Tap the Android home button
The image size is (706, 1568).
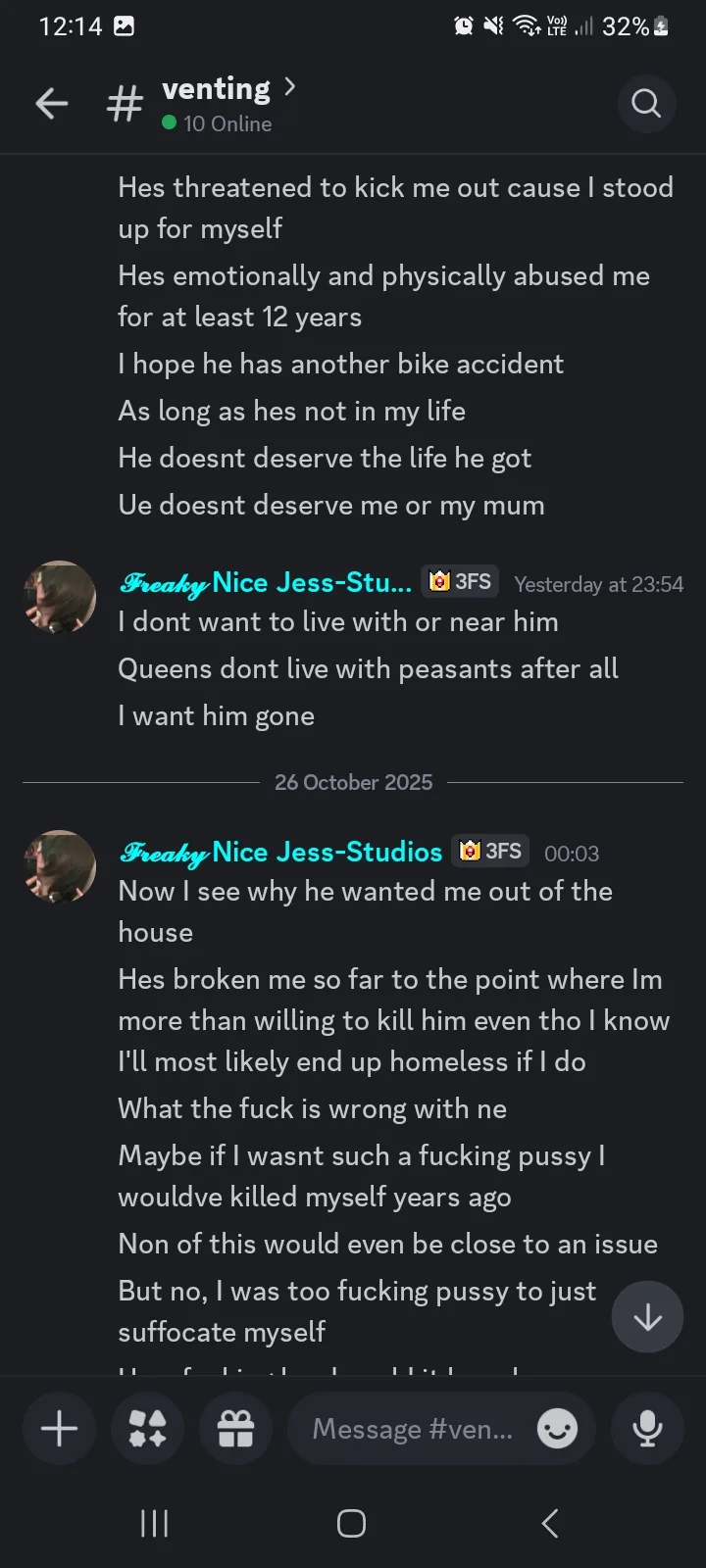coord(351,1523)
